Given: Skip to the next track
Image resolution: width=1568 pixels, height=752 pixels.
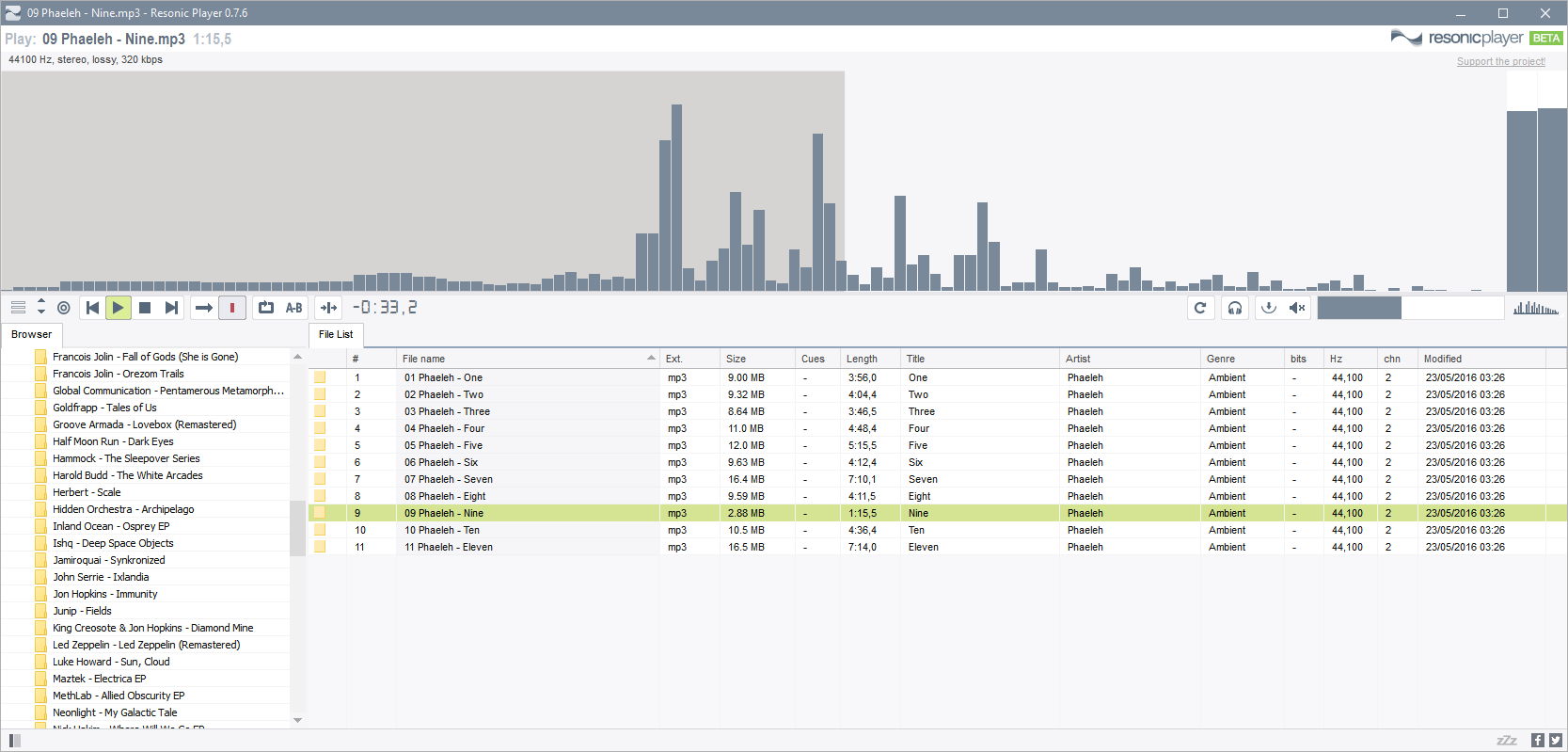Looking at the screenshot, I should coord(171,308).
